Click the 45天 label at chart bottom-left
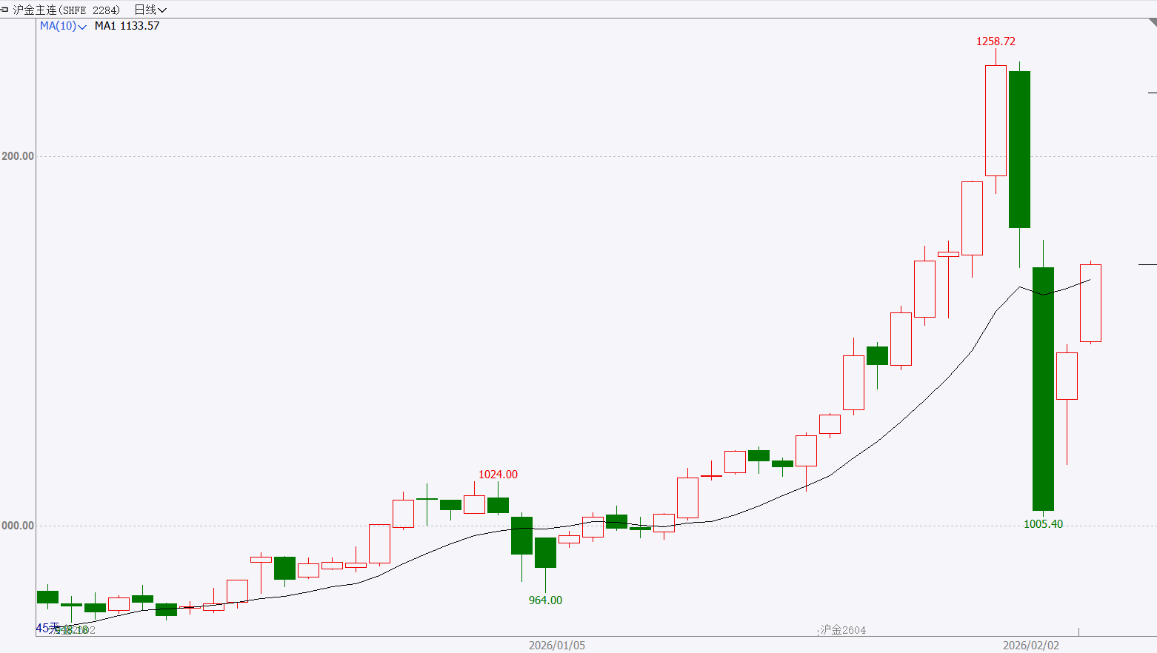 click(48, 628)
